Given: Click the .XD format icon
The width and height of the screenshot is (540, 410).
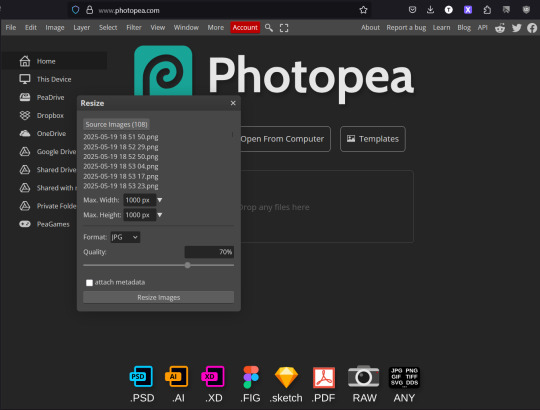Looking at the screenshot, I should (213, 376).
